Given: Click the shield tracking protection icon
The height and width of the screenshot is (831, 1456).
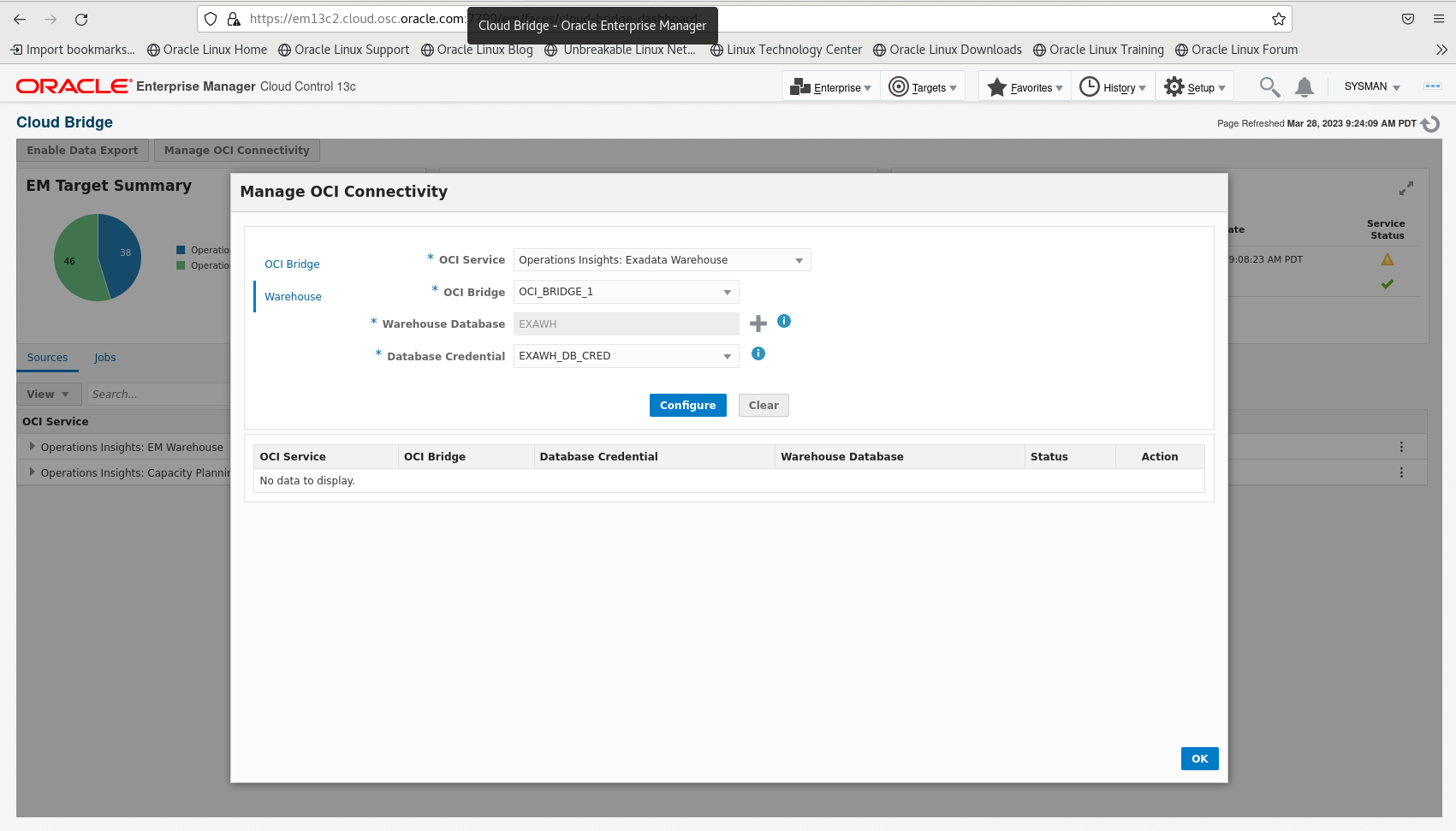Looking at the screenshot, I should [211, 19].
